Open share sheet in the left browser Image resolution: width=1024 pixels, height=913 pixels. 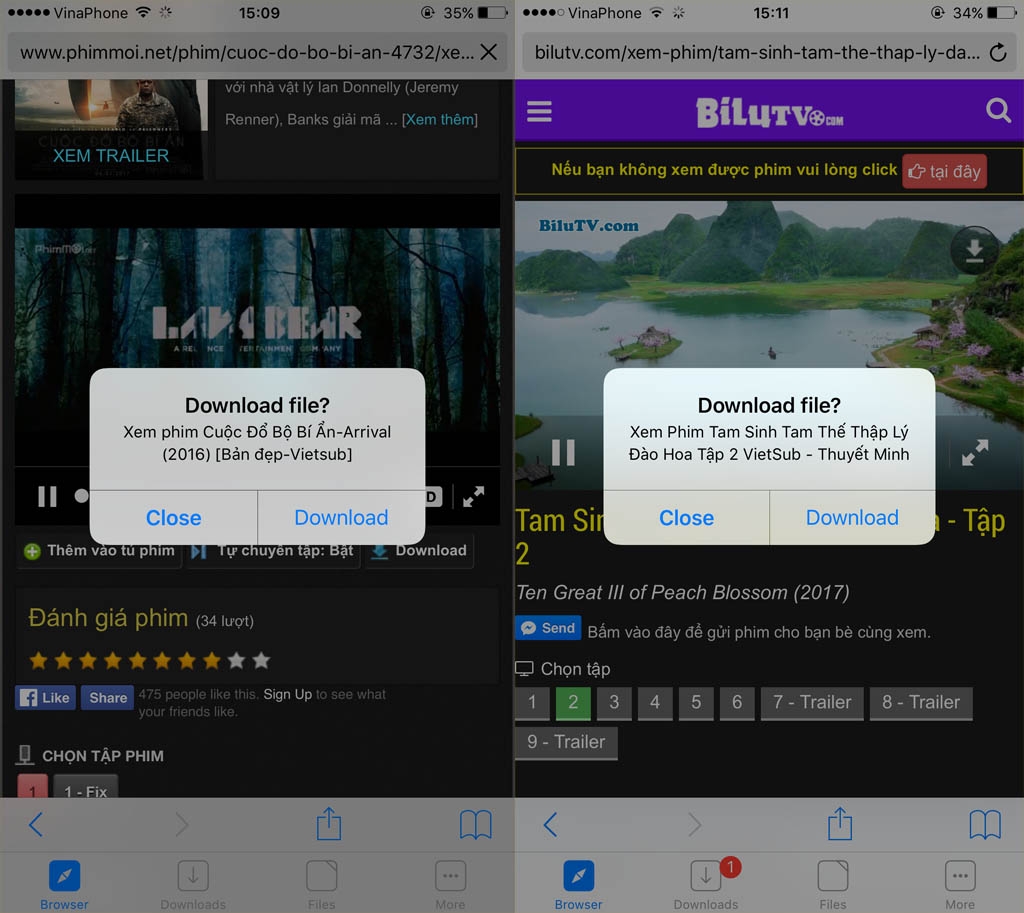[x=328, y=824]
